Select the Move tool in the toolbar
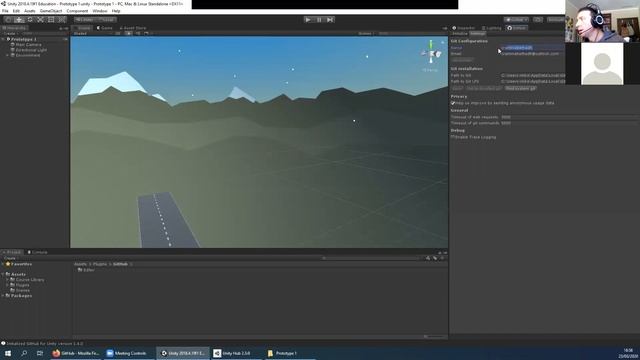Viewport: 640px width, 360px height. 19,20
